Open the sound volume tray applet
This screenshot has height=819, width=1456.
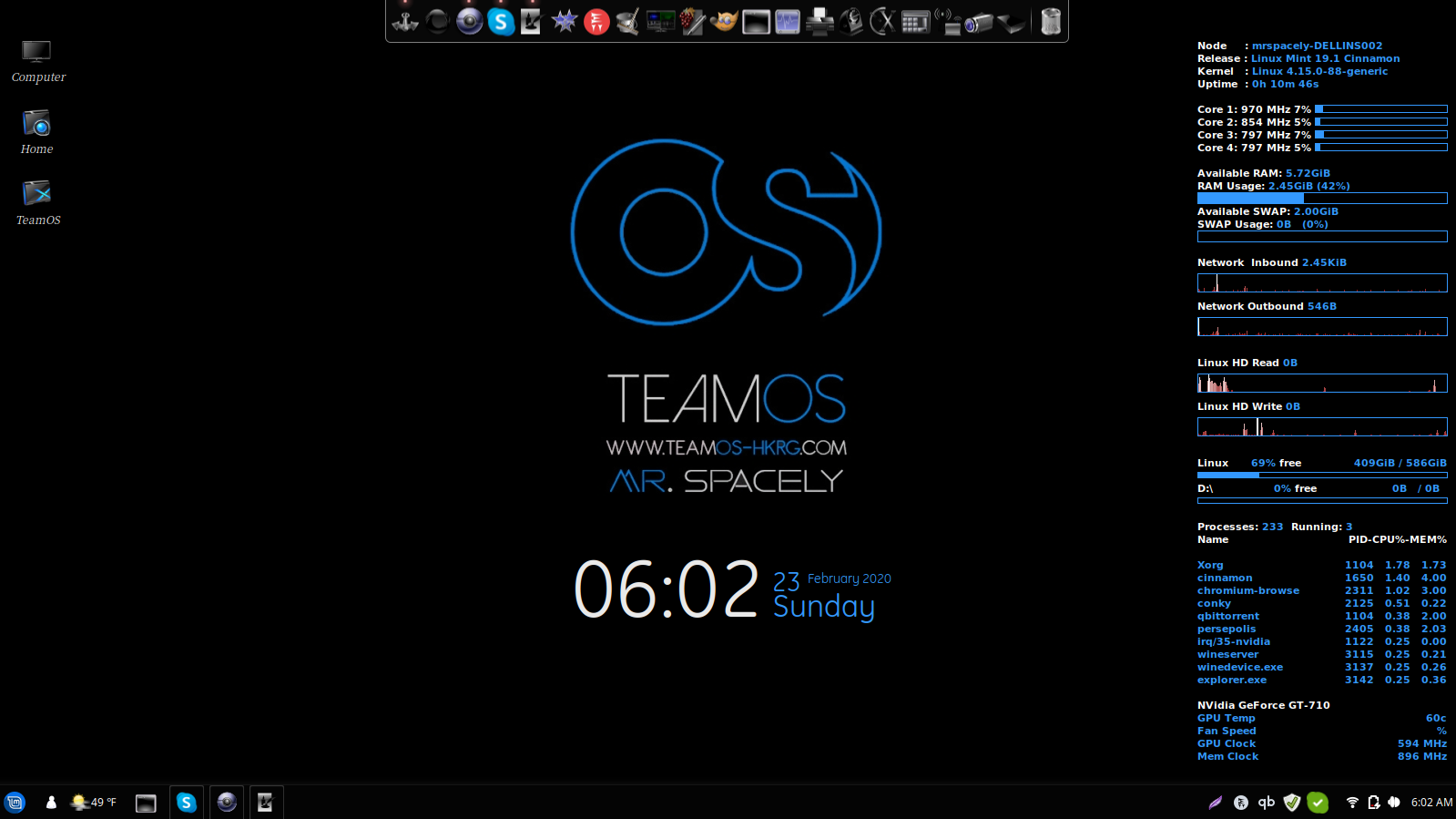point(1394,803)
